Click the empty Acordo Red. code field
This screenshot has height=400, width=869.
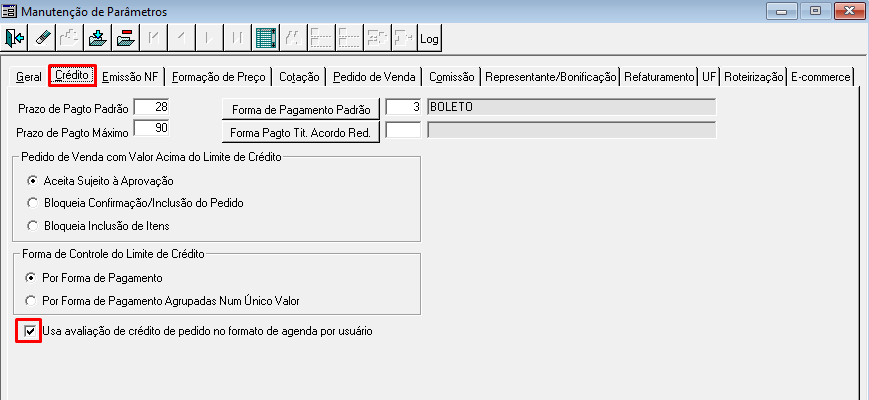click(404, 131)
